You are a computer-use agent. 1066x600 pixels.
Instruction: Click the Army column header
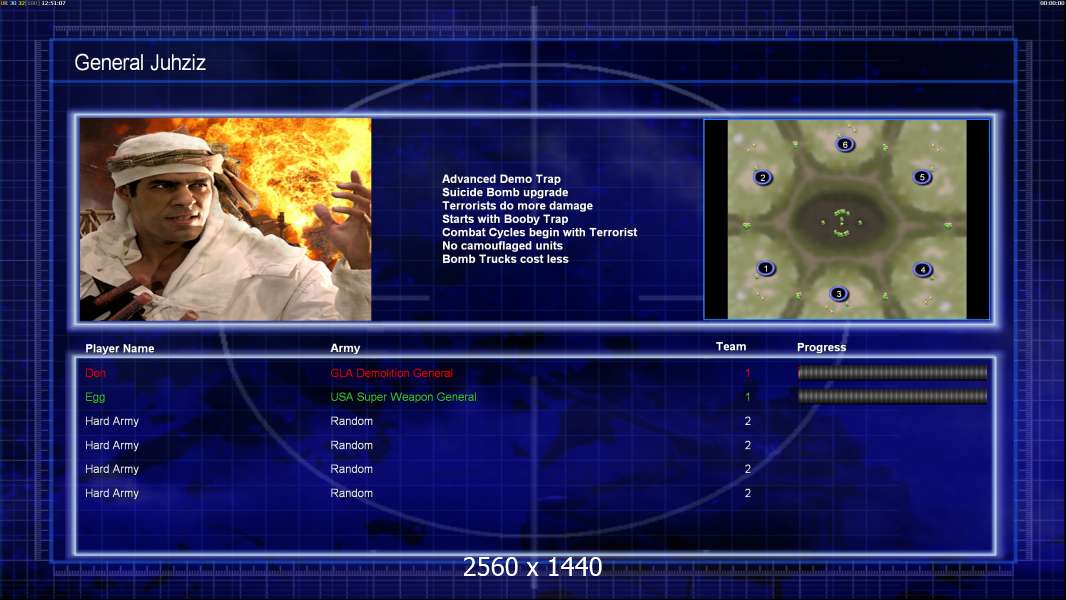tap(345, 349)
